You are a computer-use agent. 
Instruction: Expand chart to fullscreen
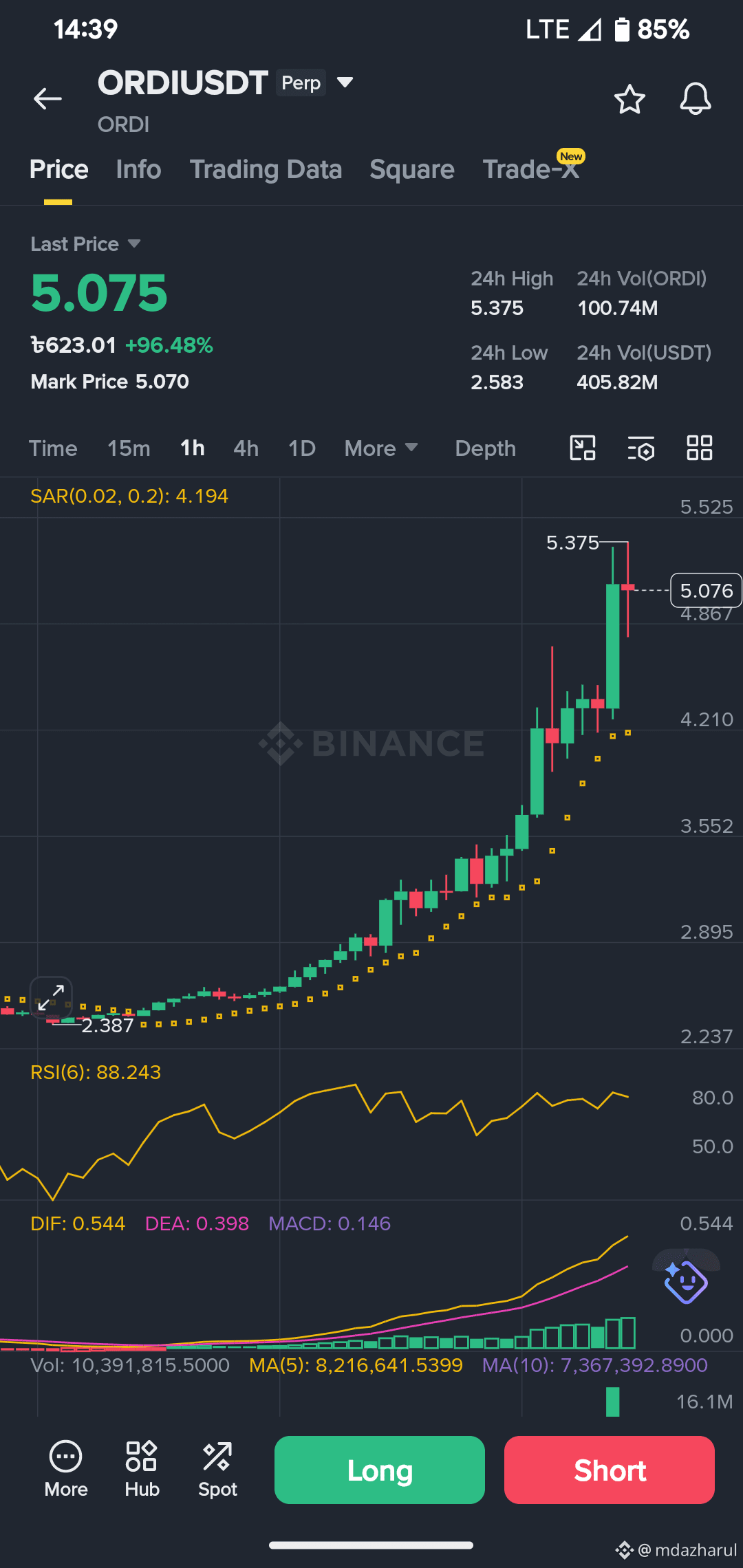pos(51,997)
